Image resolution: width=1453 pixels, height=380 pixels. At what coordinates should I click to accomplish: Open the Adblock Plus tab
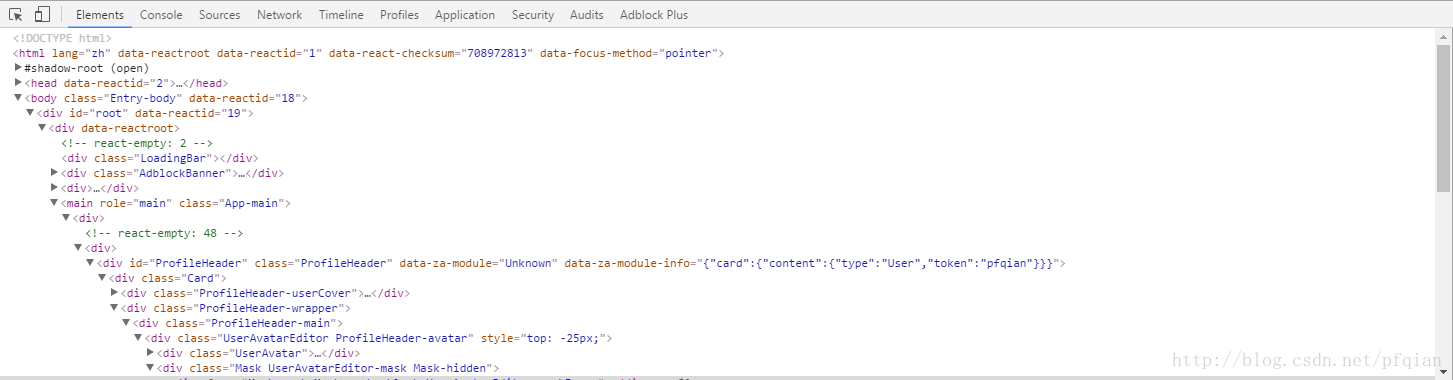(654, 15)
